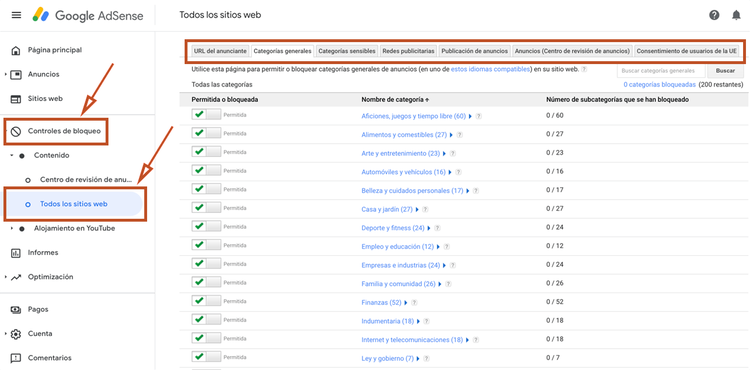Open the Redes publicitarias tab
This screenshot has height=370, width=750.
pyautogui.click(x=408, y=51)
